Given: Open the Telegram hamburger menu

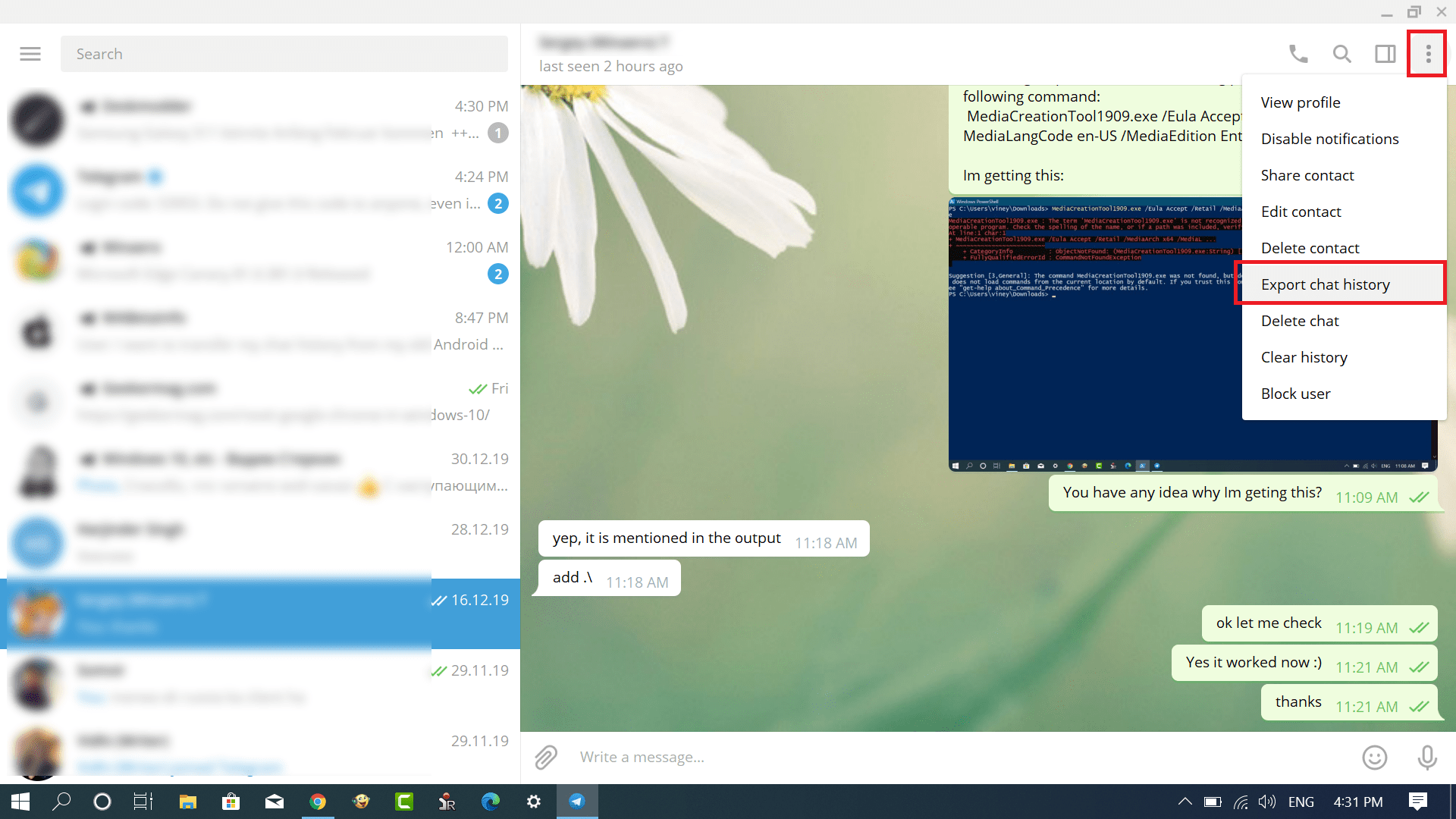Looking at the screenshot, I should [30, 54].
